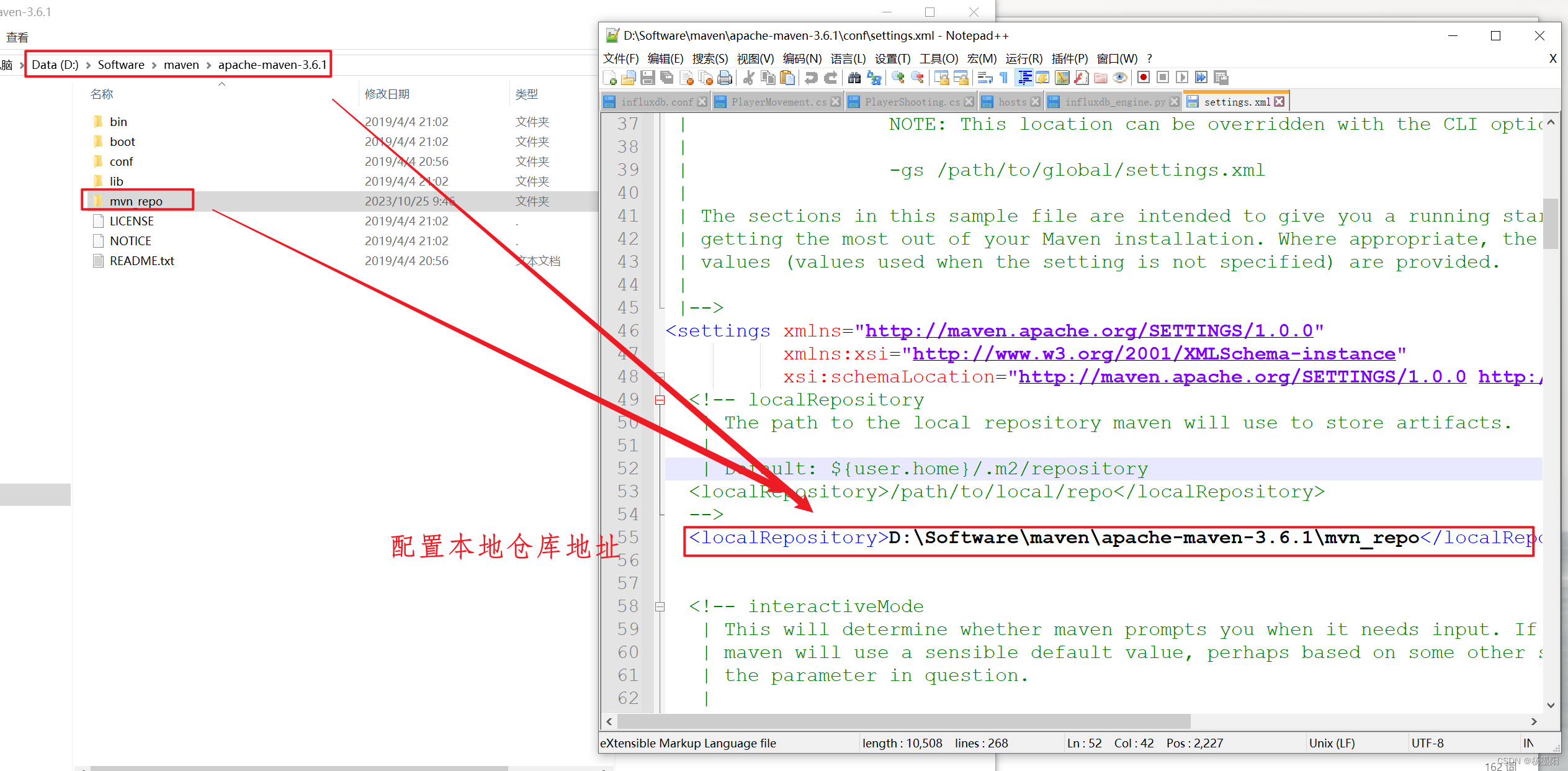This screenshot has height=771, width=1568.
Task: Toggle the file Monitoring eye icon
Action: pos(1119,78)
